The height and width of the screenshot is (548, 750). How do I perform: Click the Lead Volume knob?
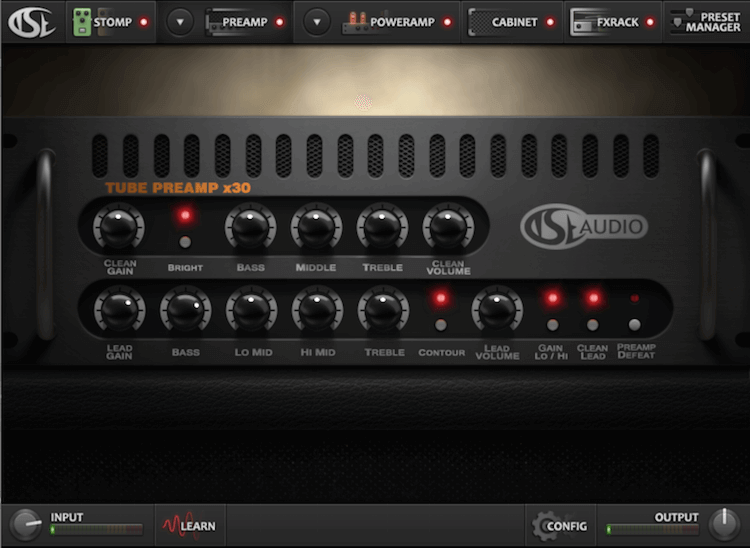point(497,310)
